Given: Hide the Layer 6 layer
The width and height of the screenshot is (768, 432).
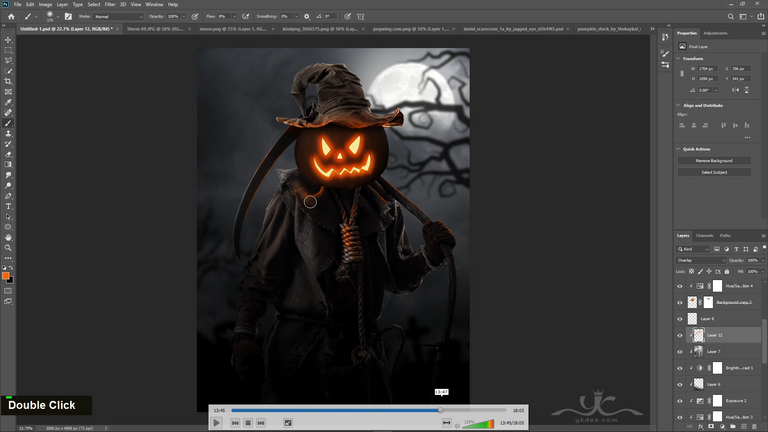Looking at the screenshot, I should pos(680,384).
